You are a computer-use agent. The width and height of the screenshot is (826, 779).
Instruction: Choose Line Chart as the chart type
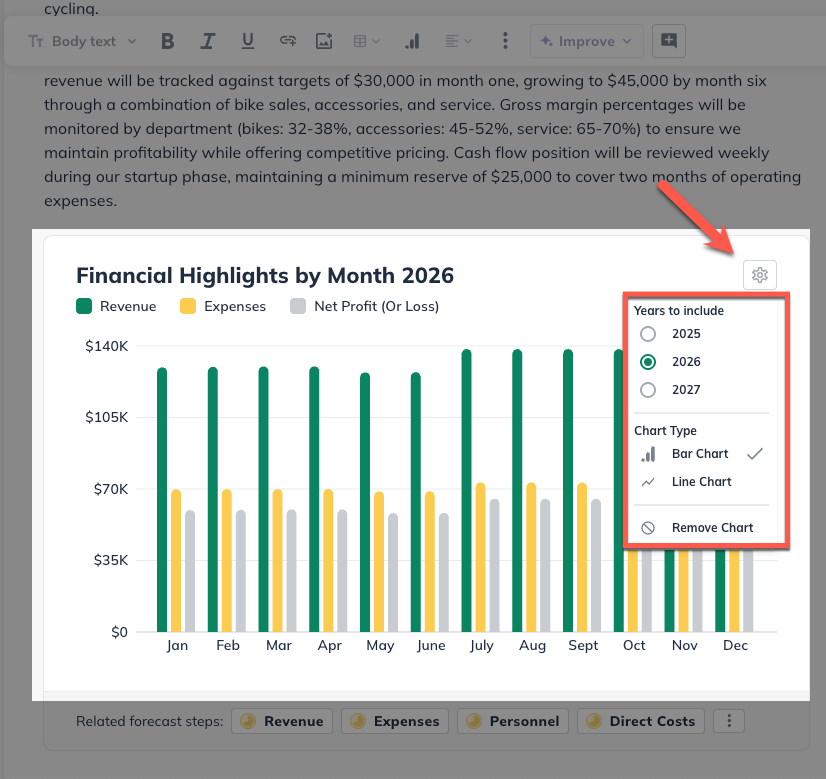(x=701, y=481)
